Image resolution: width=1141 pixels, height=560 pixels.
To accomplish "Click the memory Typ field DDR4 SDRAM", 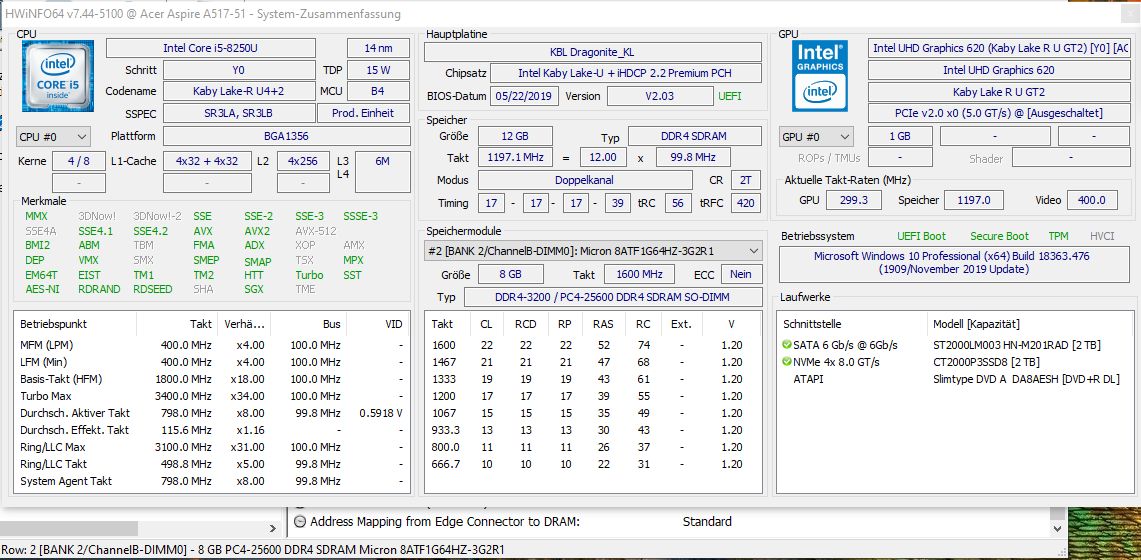I will [x=694, y=136].
